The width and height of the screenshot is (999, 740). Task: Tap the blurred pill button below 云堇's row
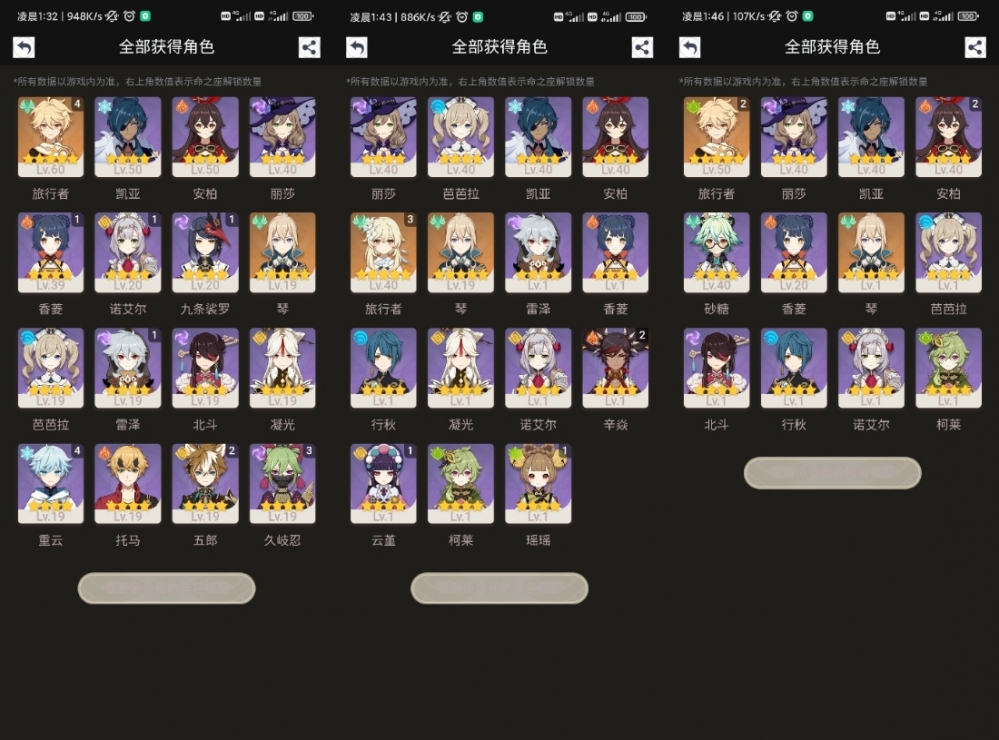click(500, 588)
